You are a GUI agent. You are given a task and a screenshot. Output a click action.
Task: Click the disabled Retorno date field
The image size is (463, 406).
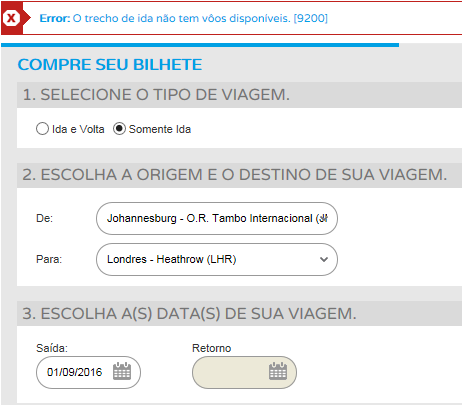point(244,372)
